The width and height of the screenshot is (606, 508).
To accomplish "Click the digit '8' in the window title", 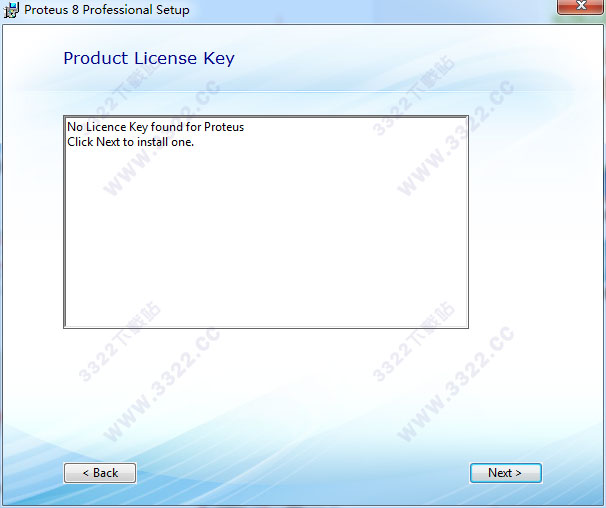I will [75, 10].
